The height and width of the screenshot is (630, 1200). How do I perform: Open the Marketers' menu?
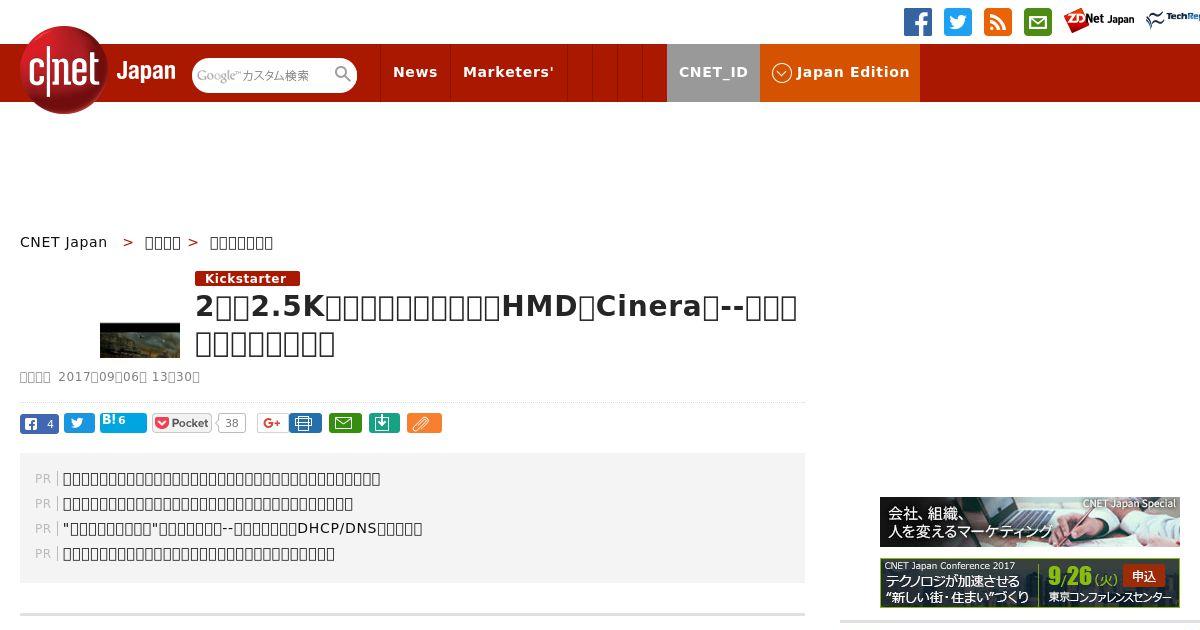point(508,72)
